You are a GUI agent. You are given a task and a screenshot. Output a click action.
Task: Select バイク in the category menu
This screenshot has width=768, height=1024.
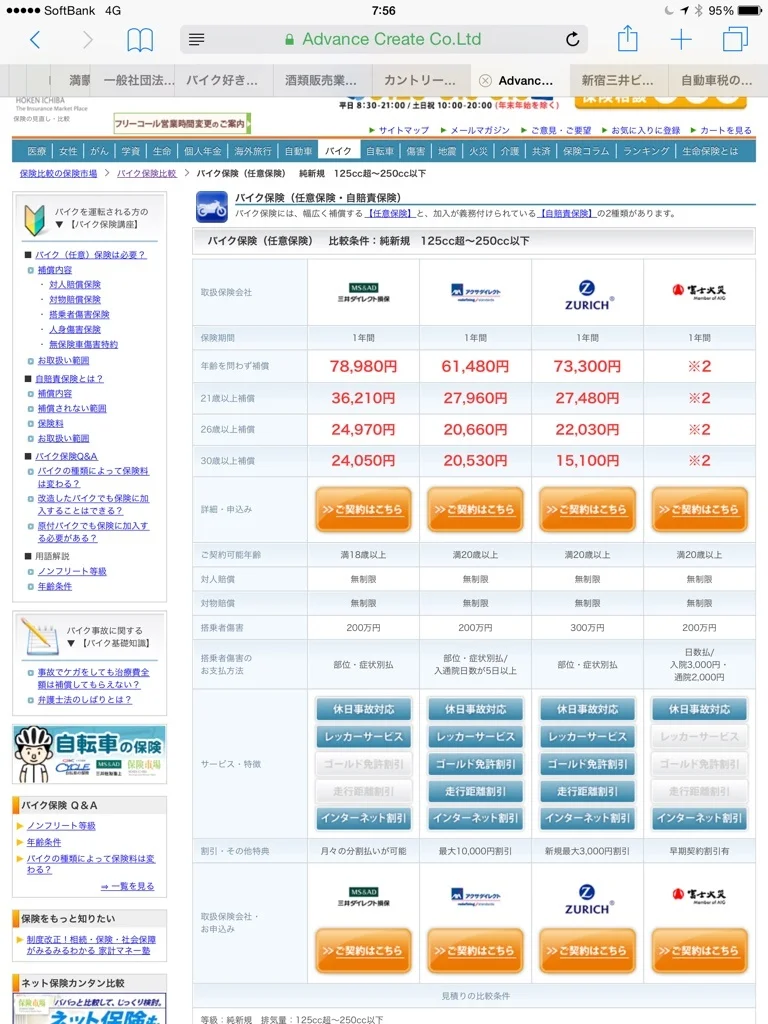pos(338,151)
